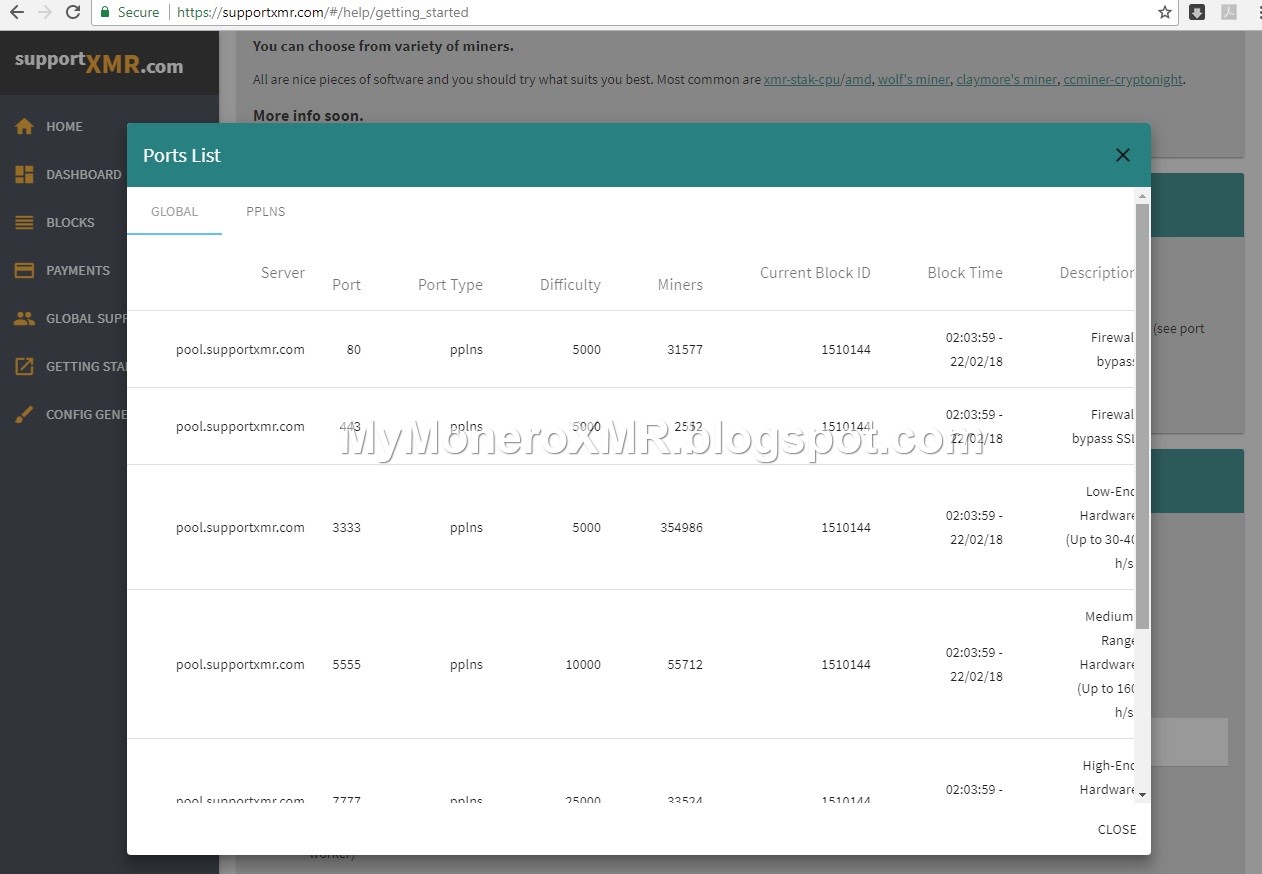
Task: Click the Blocks sidebar icon
Action: tap(23, 222)
